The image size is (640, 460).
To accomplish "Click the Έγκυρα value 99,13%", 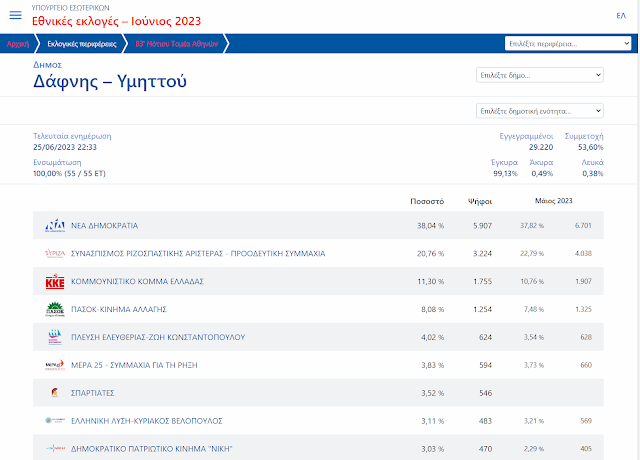I will pyautogui.click(x=505, y=173).
